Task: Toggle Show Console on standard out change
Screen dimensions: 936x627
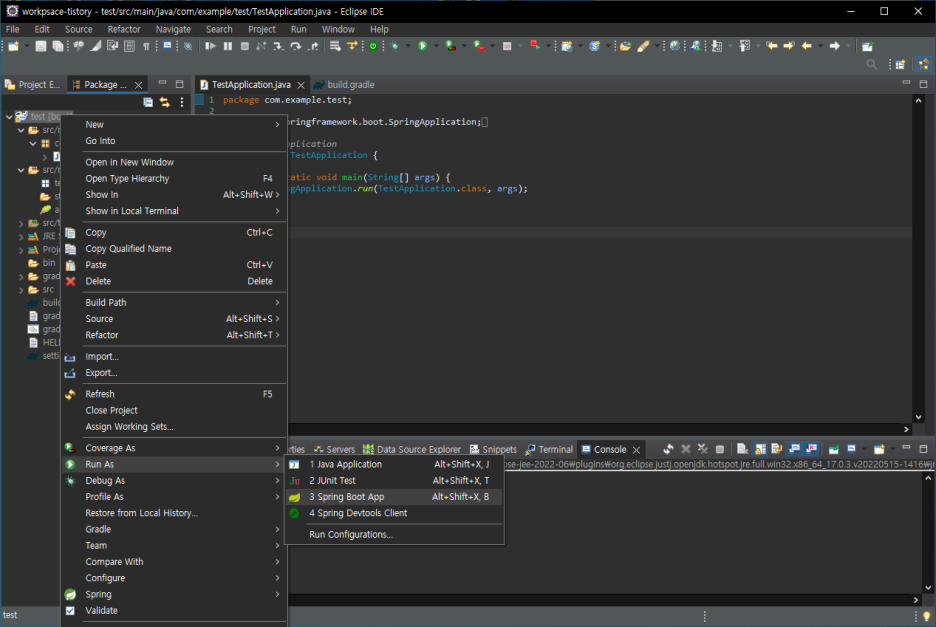Action: [794, 449]
